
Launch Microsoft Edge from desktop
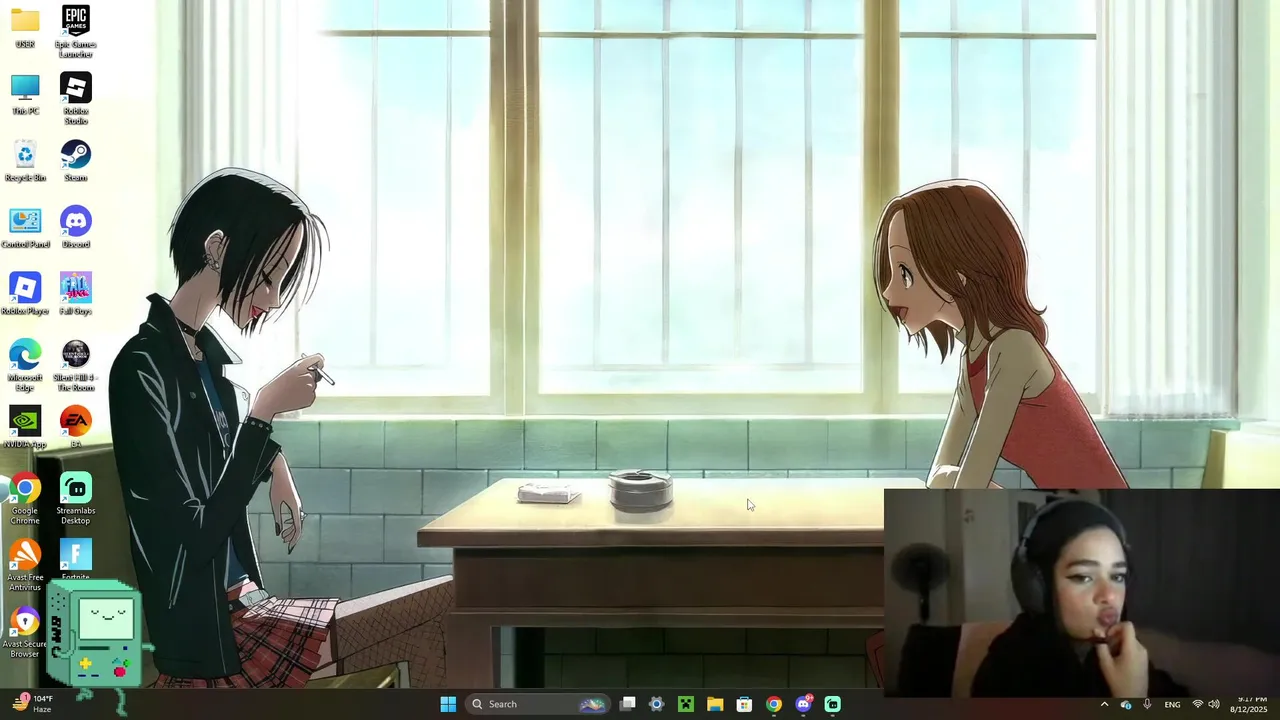[25, 365]
